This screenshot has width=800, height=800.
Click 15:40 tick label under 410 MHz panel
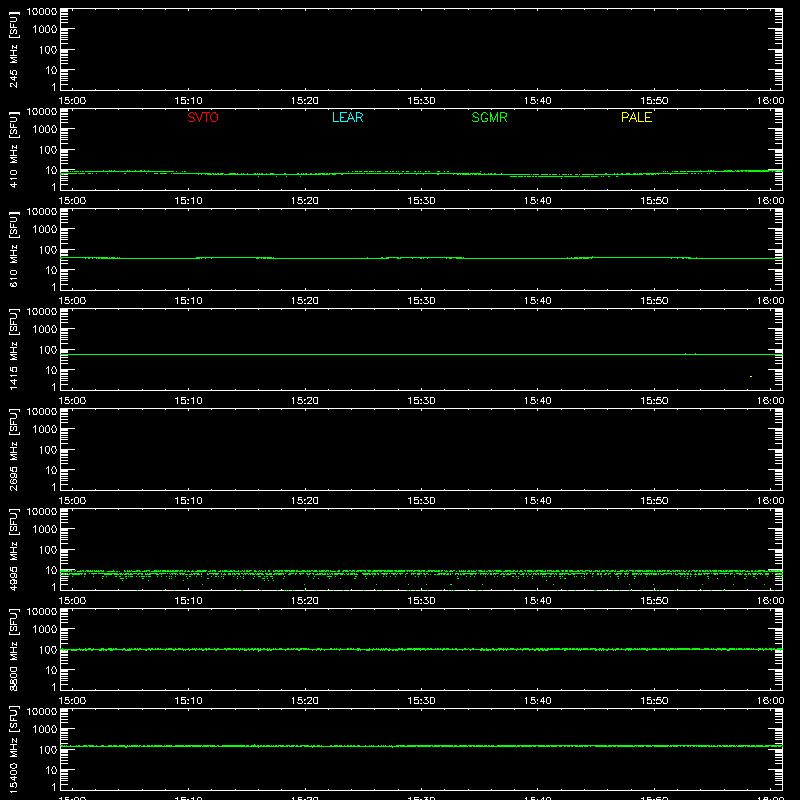tap(538, 201)
